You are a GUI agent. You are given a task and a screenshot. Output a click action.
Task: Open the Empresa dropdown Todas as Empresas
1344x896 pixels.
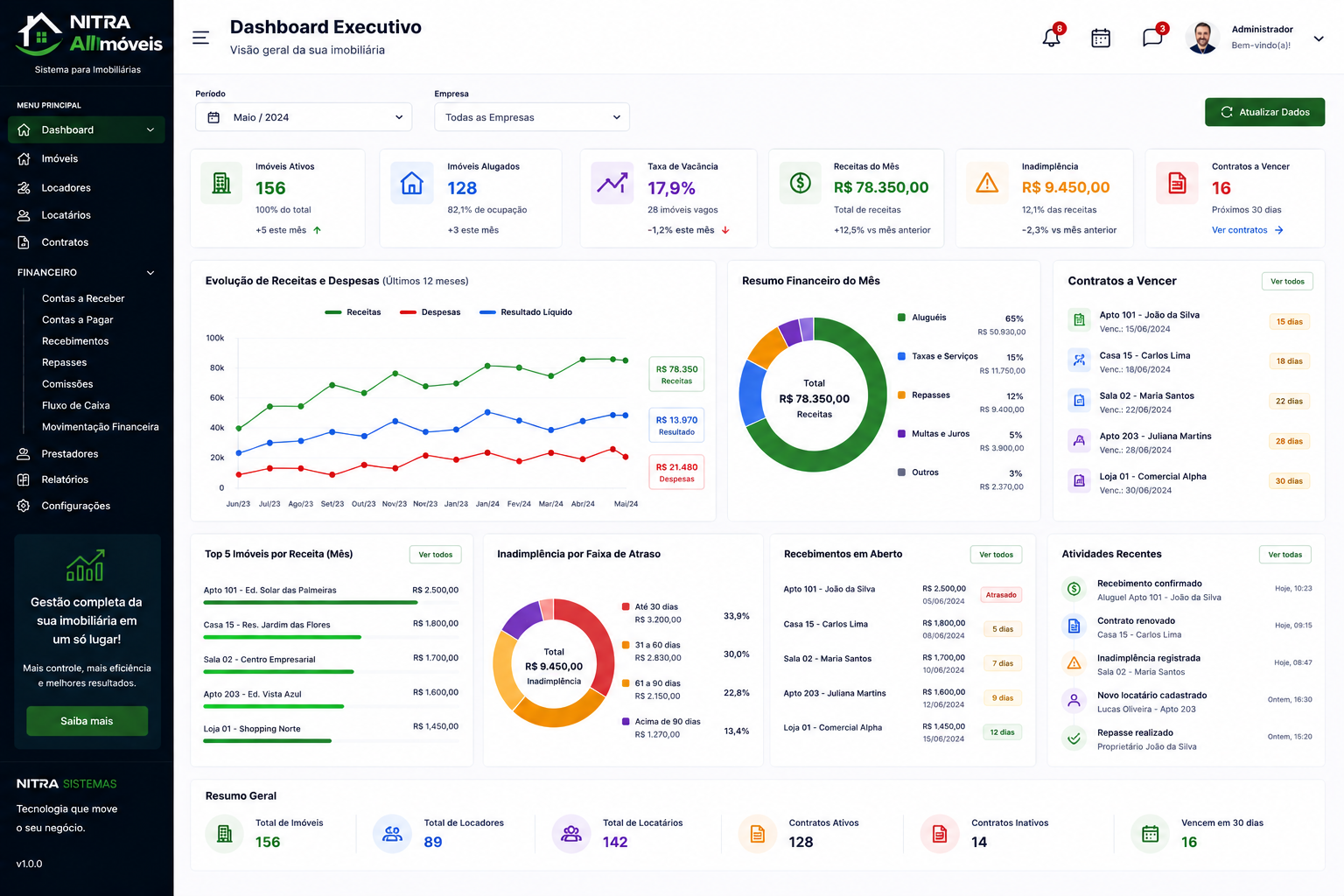532,117
